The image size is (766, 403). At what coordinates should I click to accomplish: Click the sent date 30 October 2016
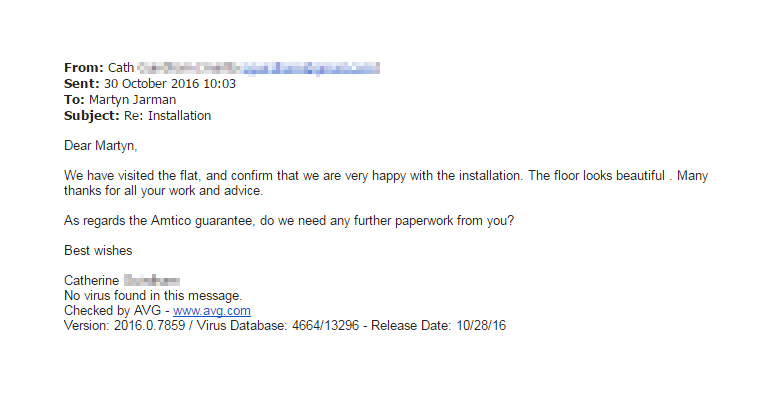point(147,84)
